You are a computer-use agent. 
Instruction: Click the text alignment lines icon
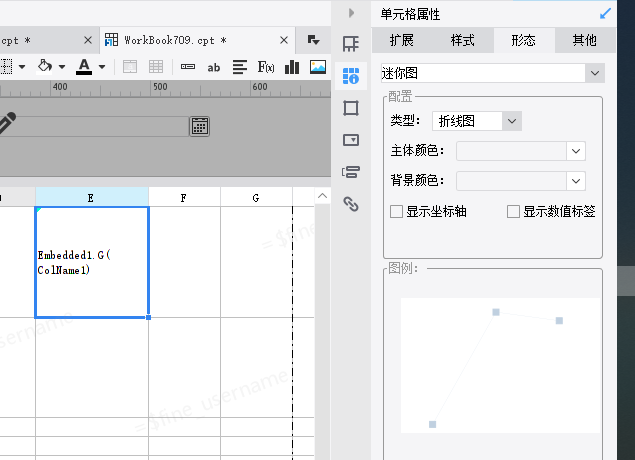[240, 67]
